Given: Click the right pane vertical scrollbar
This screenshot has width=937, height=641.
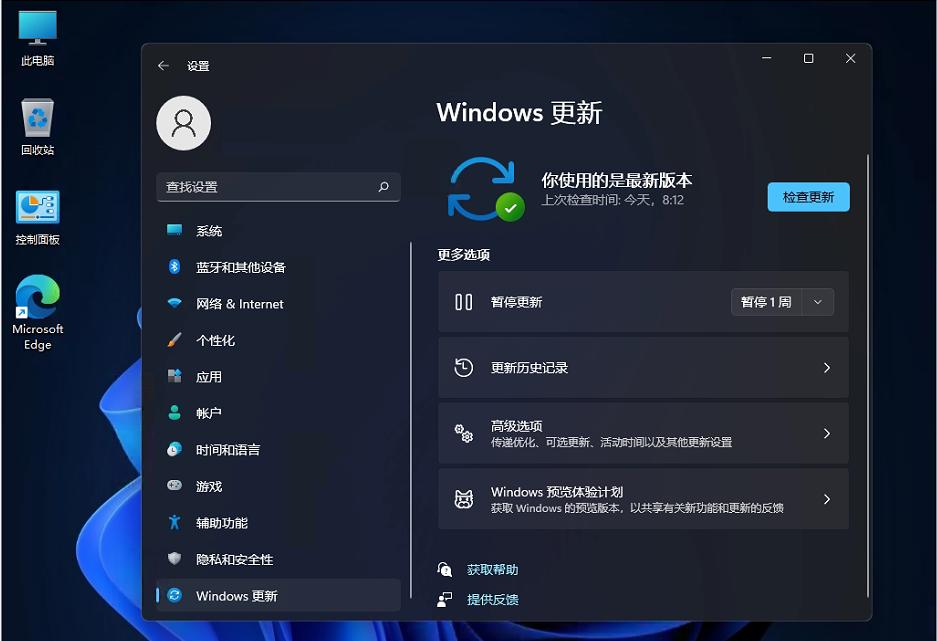Looking at the screenshot, I should pyautogui.click(x=868, y=375).
